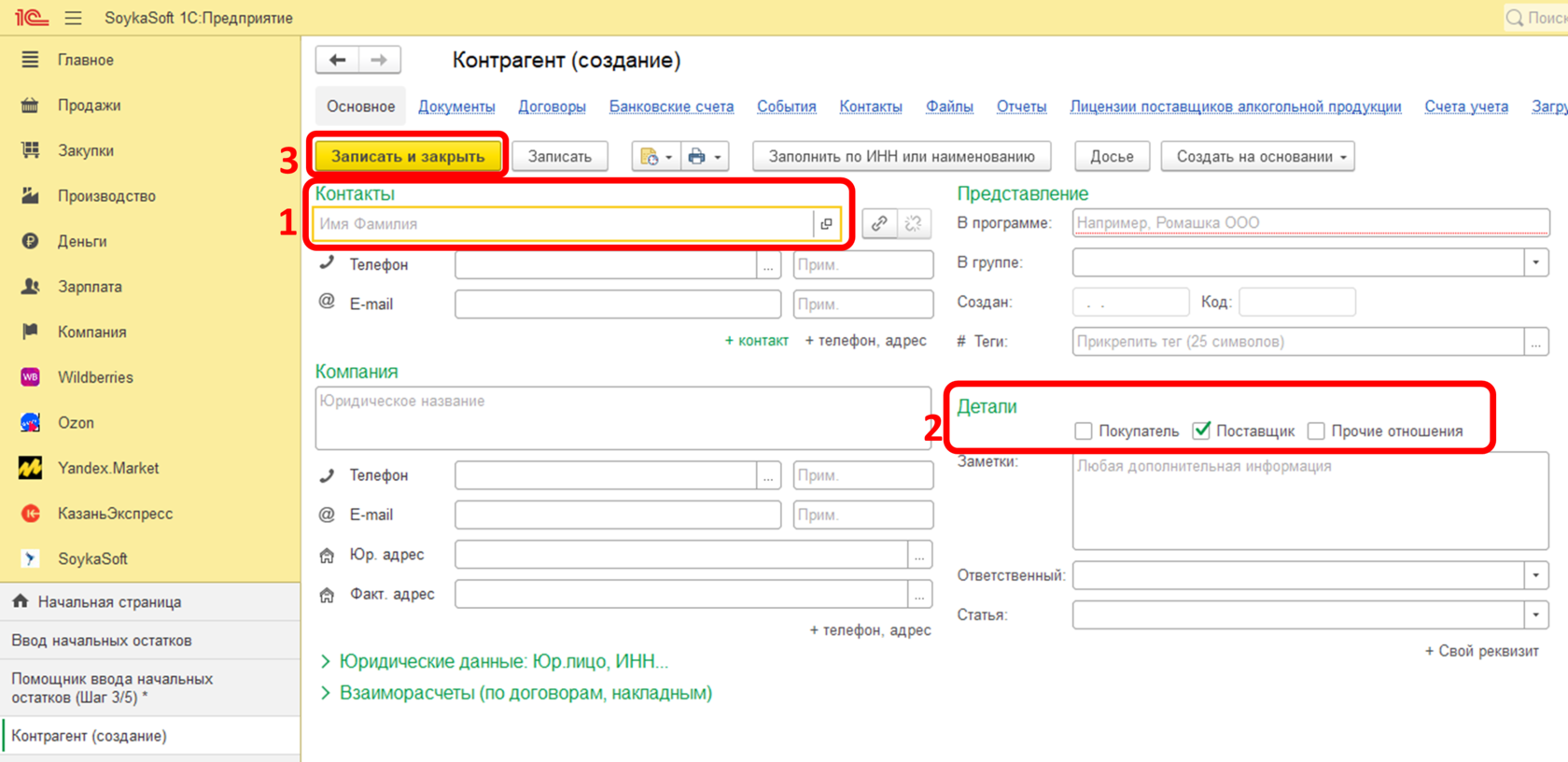The image size is (1568, 762).
Task: Click the Деньги coin icon
Action: [30, 241]
